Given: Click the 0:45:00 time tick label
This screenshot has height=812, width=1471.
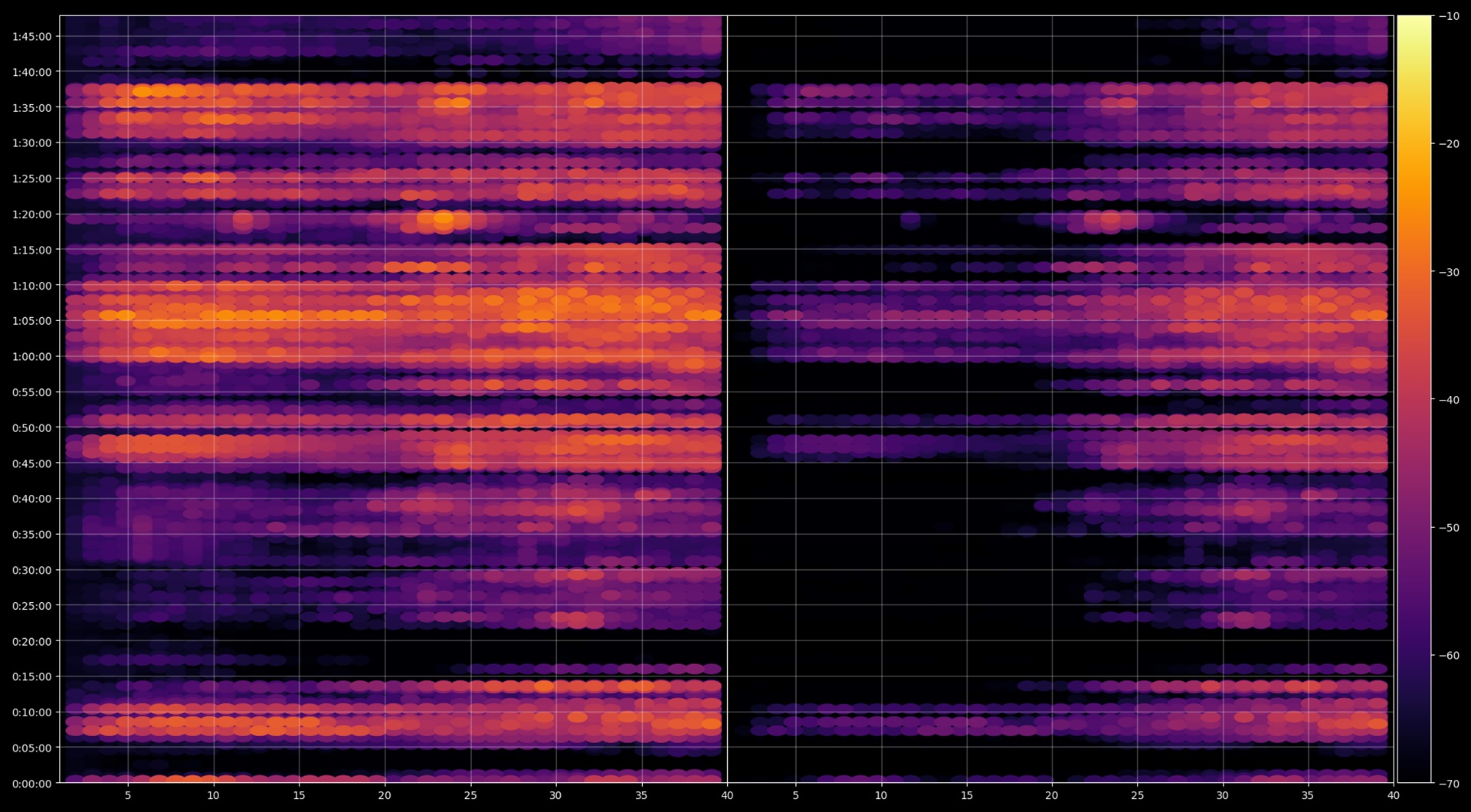Looking at the screenshot, I should click(32, 463).
